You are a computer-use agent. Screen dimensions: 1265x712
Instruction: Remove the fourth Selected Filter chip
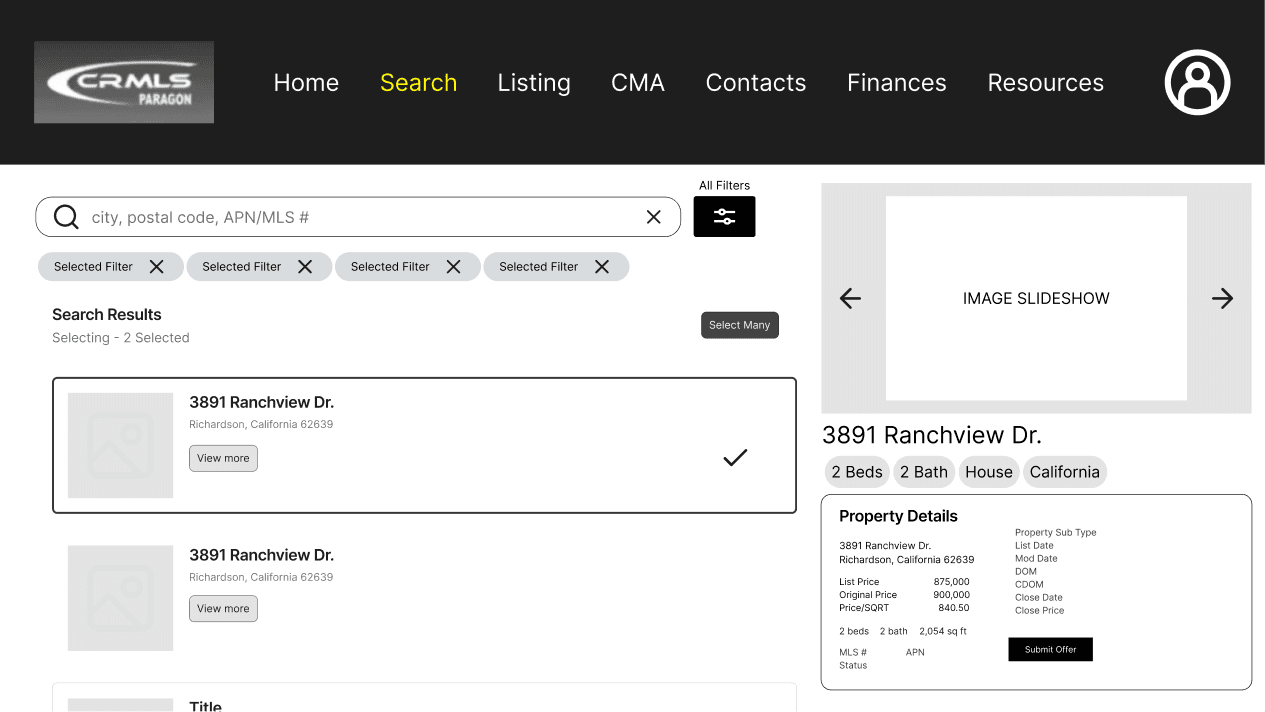click(x=602, y=267)
